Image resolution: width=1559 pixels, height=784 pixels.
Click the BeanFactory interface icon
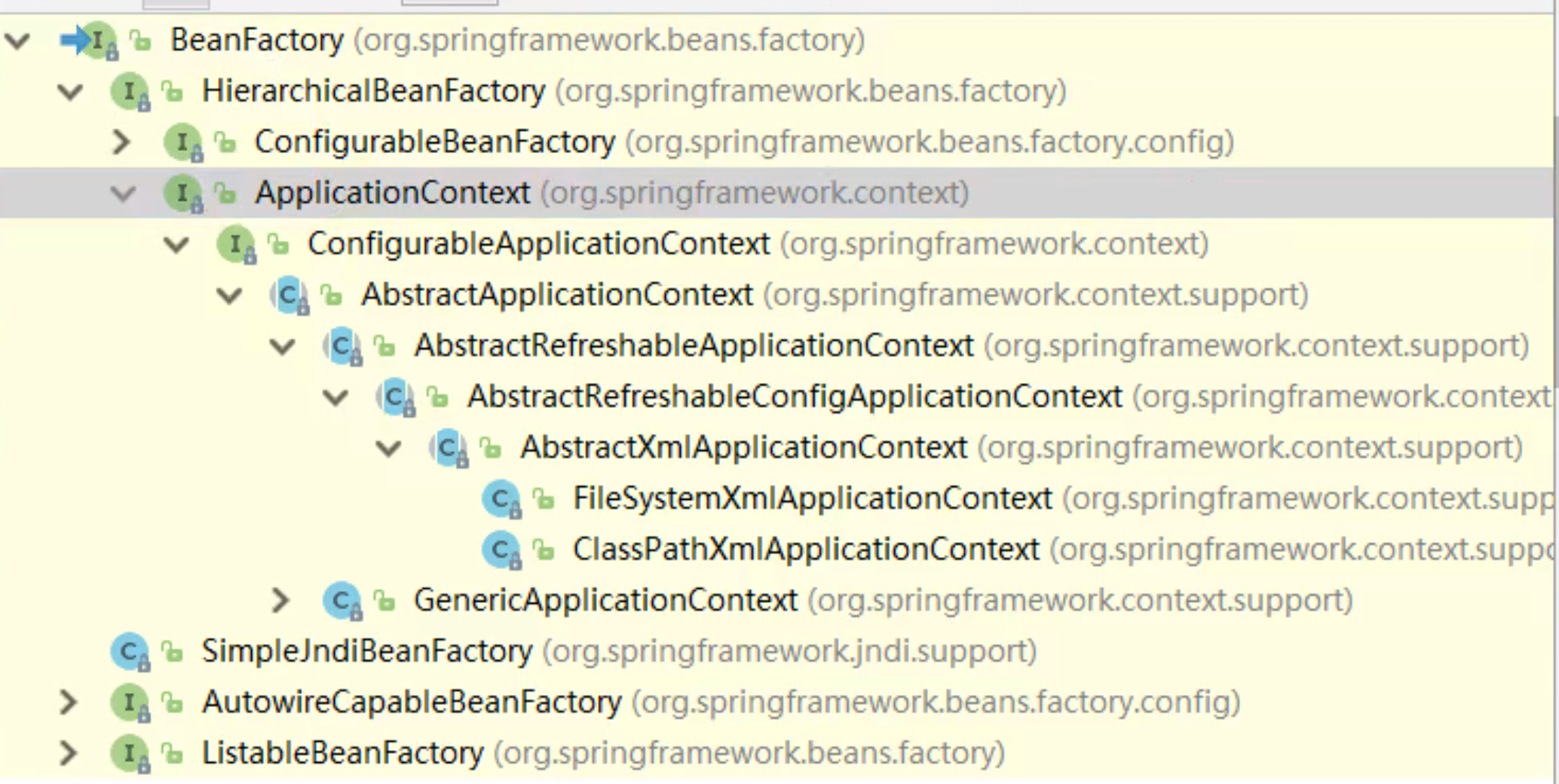98,40
